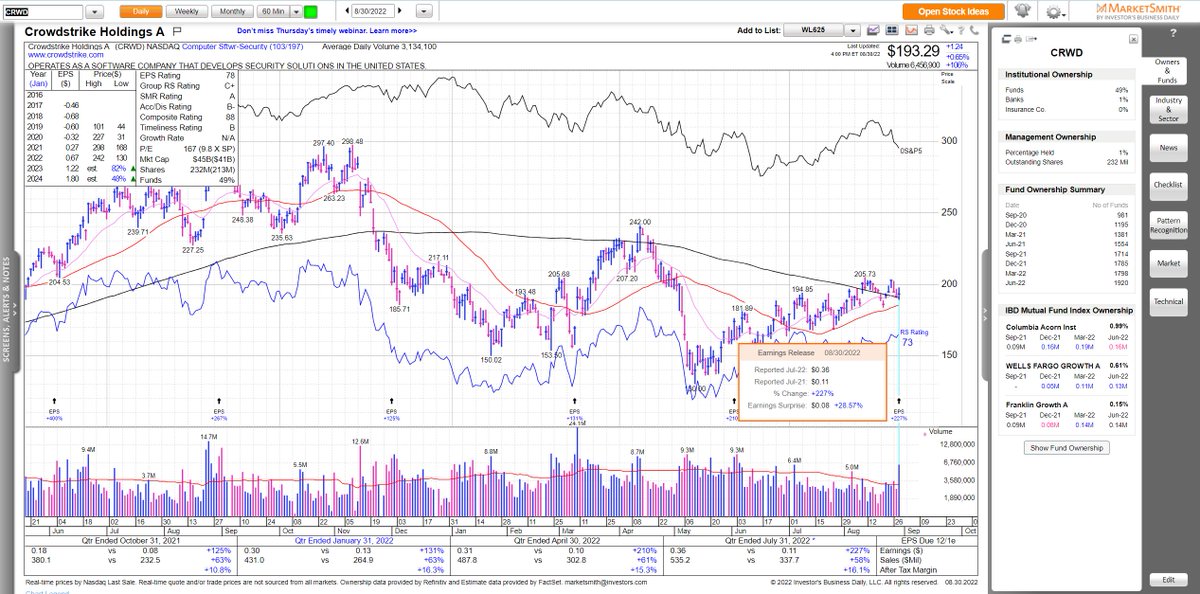Screen dimensions: 1200x594
Task: Click the flag icon next to Crowdstrike Holdings A
Action: click(177, 32)
